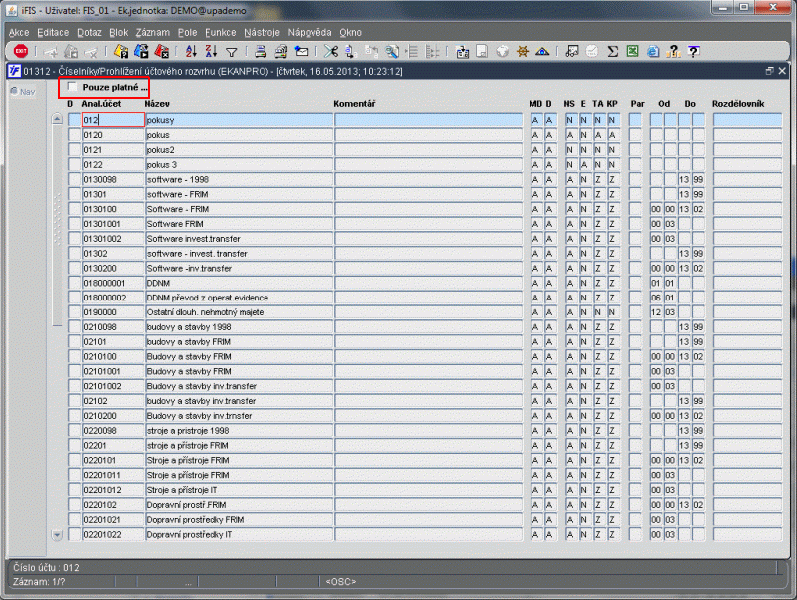Image resolution: width=797 pixels, height=600 pixels.
Task: Sort ascending with the A-Z icon
Action: click(x=191, y=51)
